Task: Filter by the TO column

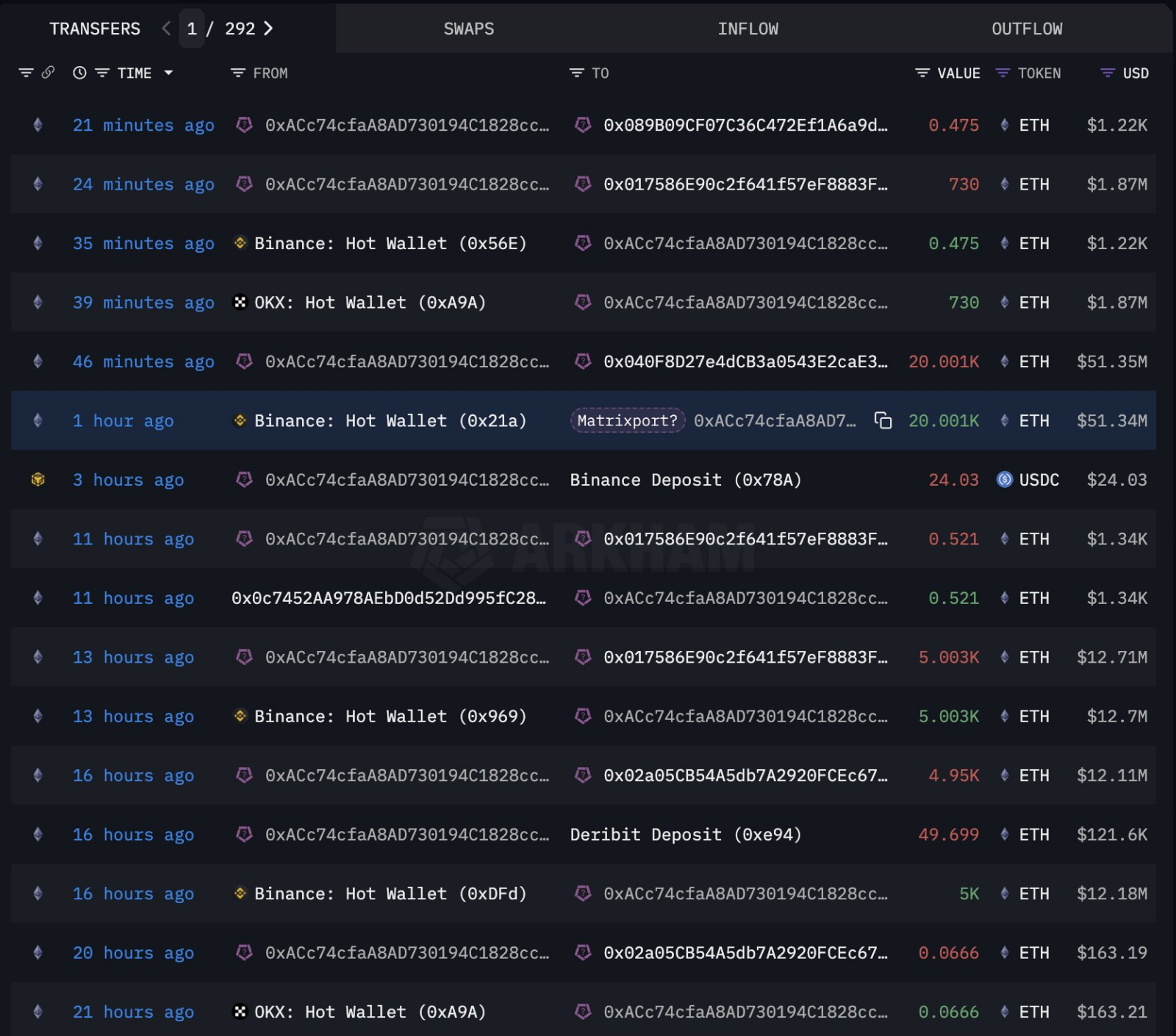Action: coord(577,73)
